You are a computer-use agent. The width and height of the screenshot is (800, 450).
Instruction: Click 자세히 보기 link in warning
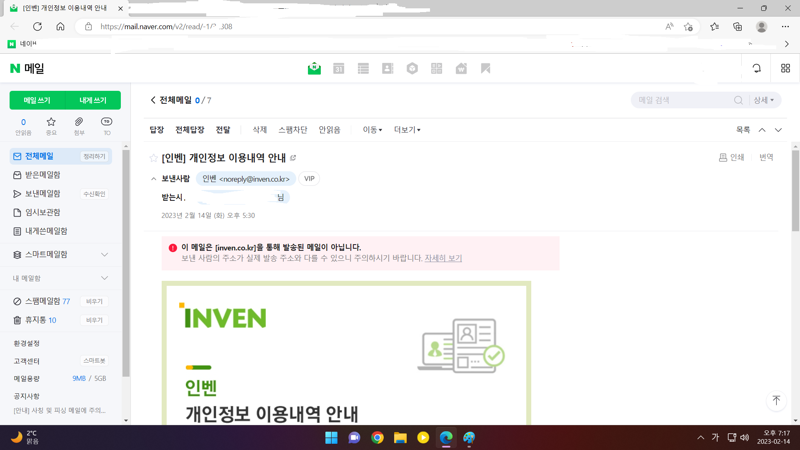tap(443, 258)
